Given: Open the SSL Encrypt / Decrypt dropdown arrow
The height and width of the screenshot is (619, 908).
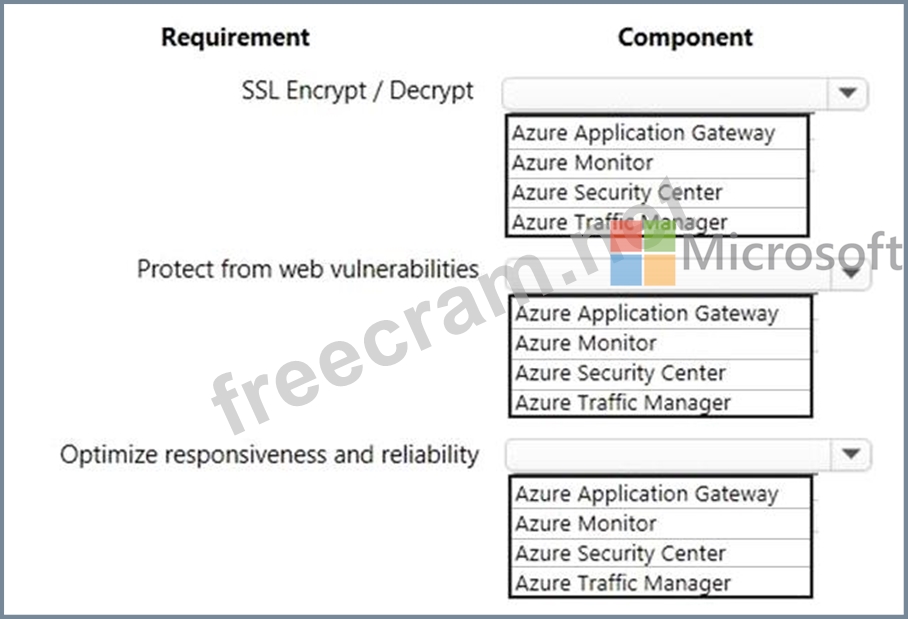Looking at the screenshot, I should point(848,93).
